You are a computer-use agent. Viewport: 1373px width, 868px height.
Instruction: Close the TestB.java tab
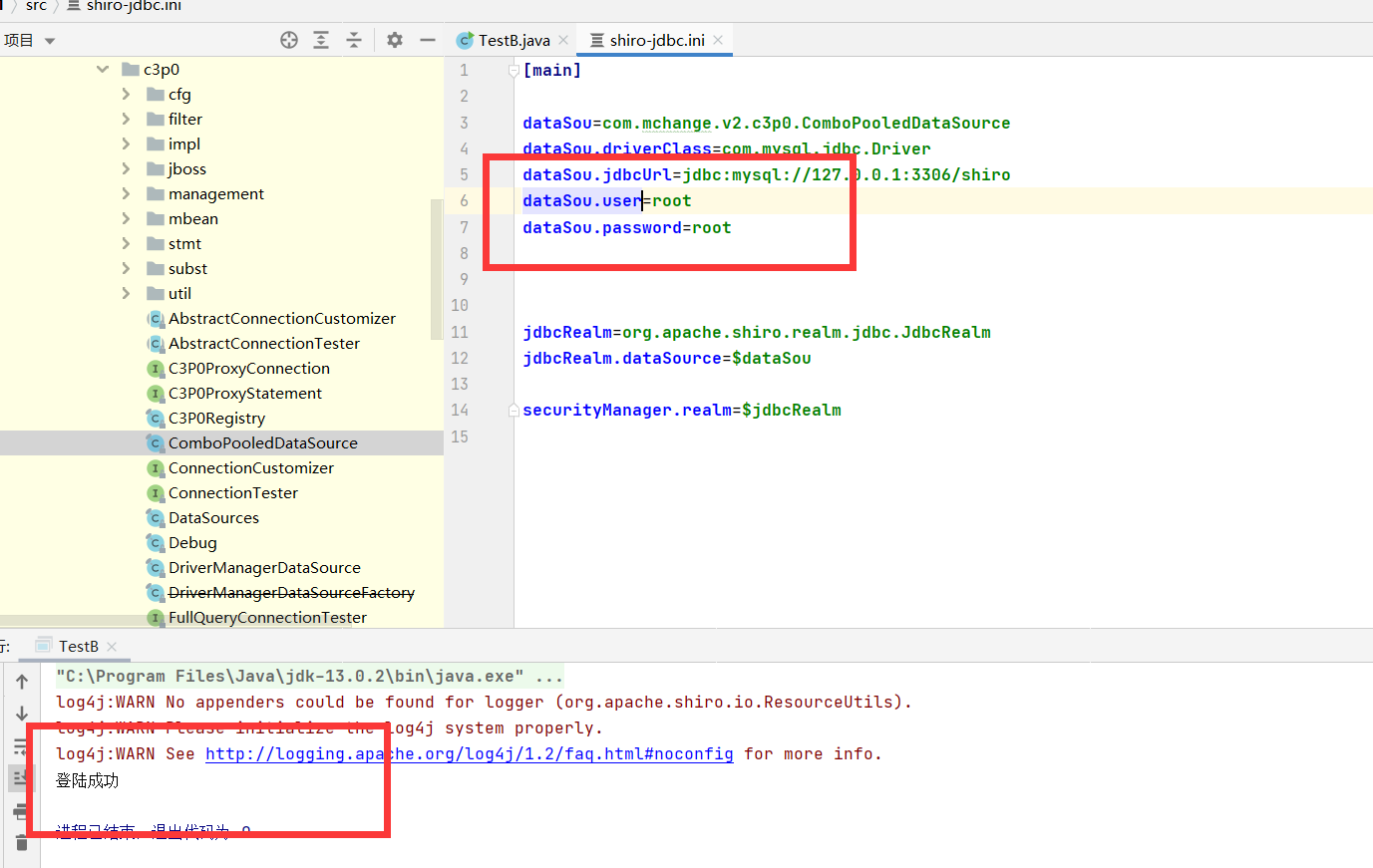tap(563, 40)
